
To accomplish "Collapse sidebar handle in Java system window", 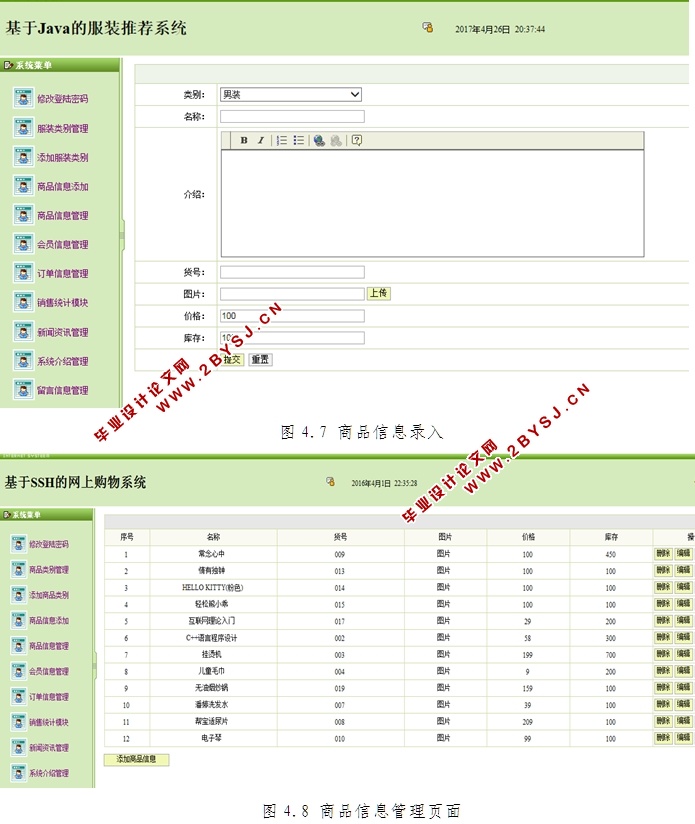I will coord(122,234).
